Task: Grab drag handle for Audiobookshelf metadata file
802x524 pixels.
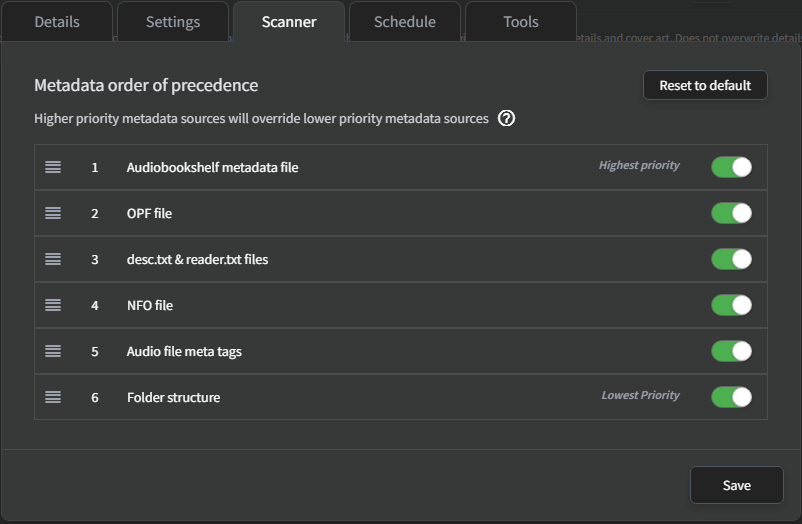Action: tap(53, 167)
